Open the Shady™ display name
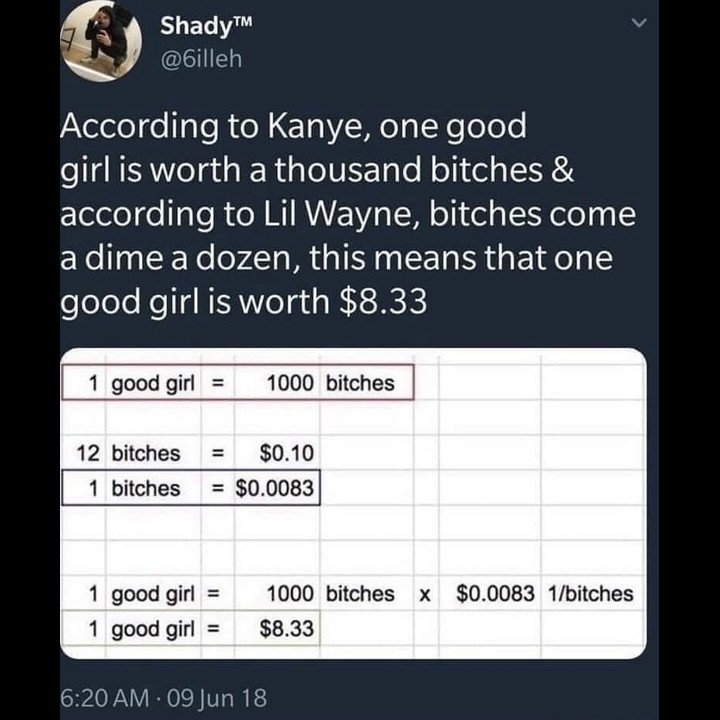This screenshot has width=720, height=720. pyautogui.click(x=206, y=26)
